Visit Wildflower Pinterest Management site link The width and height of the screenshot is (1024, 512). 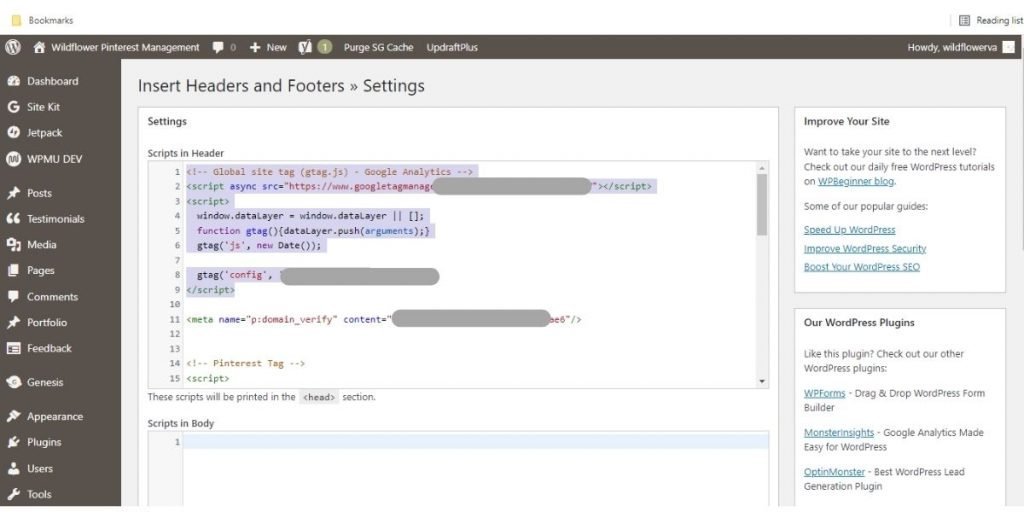pos(125,47)
